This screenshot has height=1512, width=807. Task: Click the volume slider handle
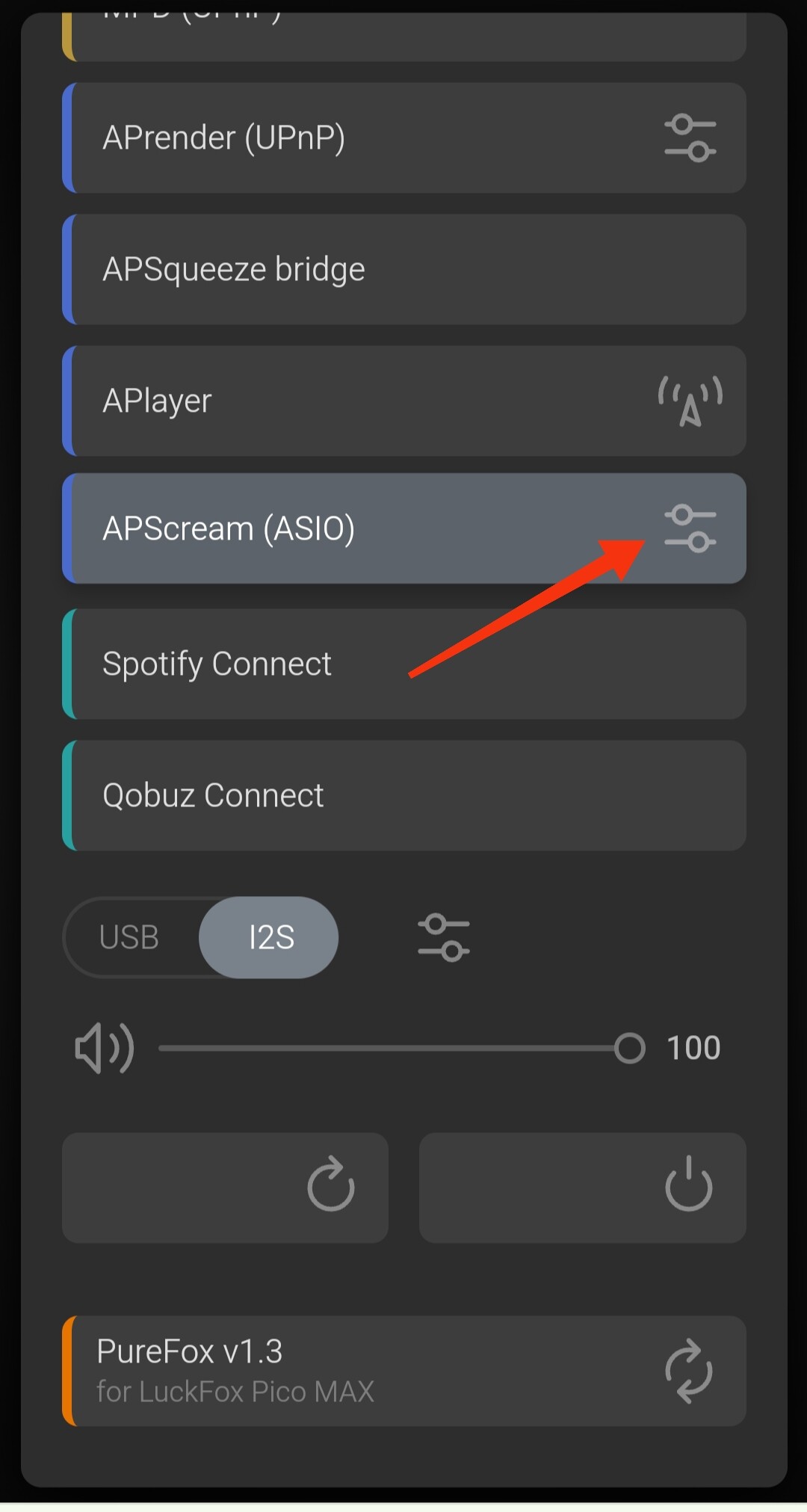click(629, 1048)
